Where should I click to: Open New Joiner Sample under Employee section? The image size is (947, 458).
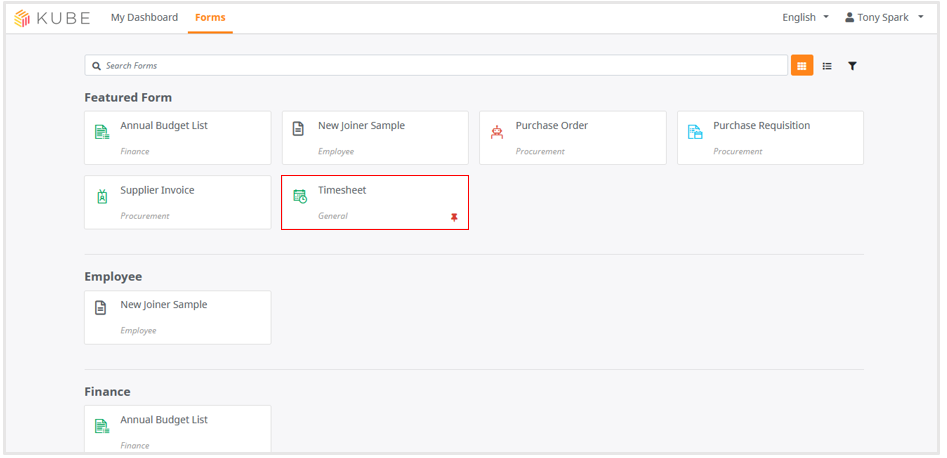click(178, 318)
